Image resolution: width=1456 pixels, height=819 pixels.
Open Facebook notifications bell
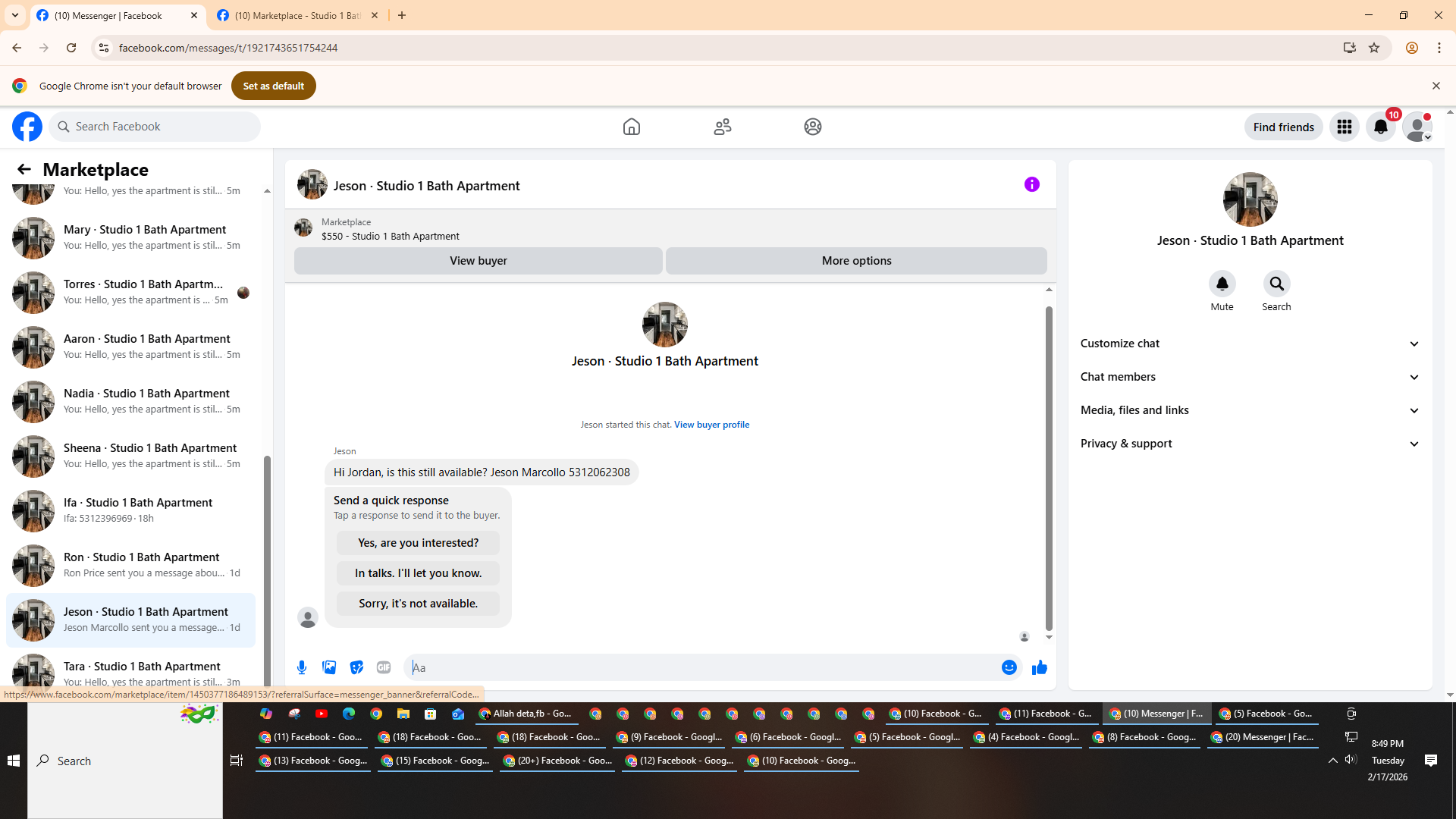coord(1380,127)
